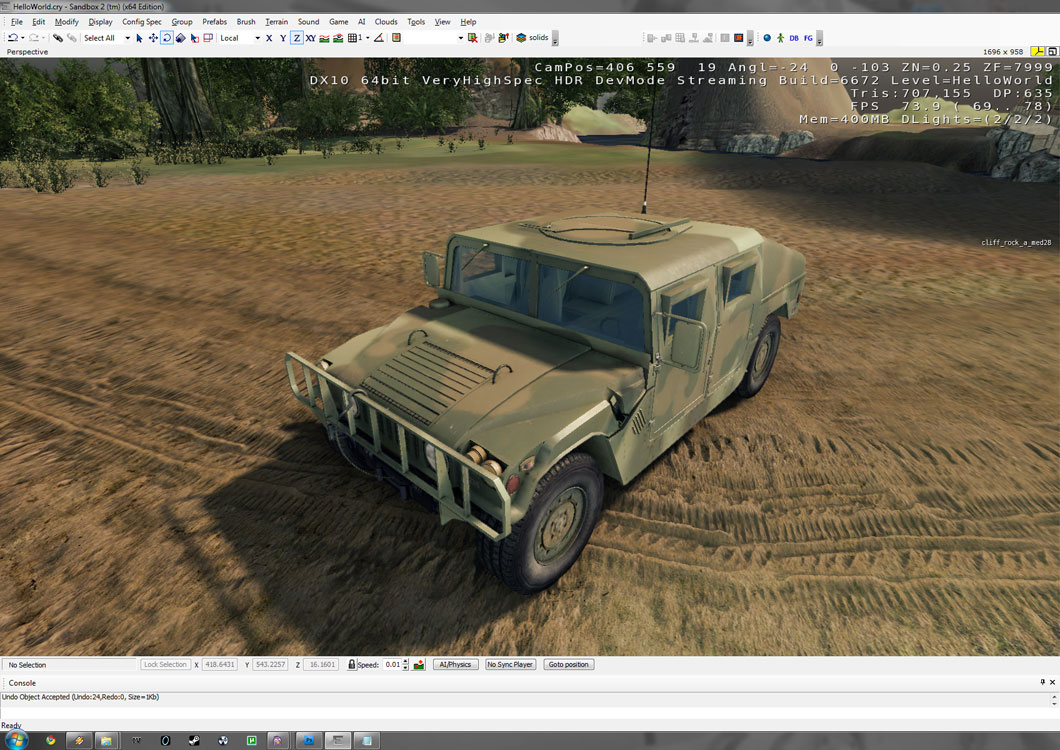This screenshot has width=1060, height=750.
Task: Enable follow terrain and snap to objects
Action: (x=338, y=38)
